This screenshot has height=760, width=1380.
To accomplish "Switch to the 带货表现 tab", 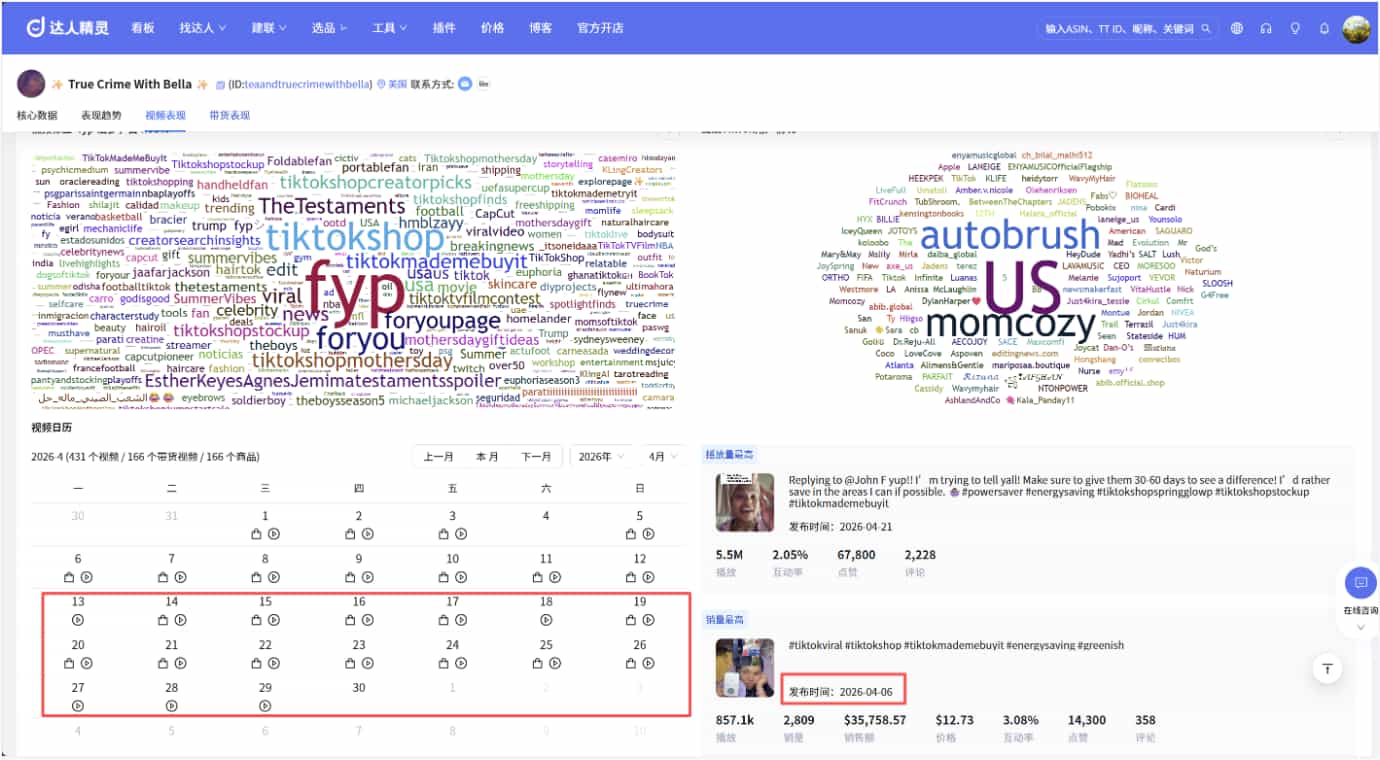I will (x=230, y=116).
